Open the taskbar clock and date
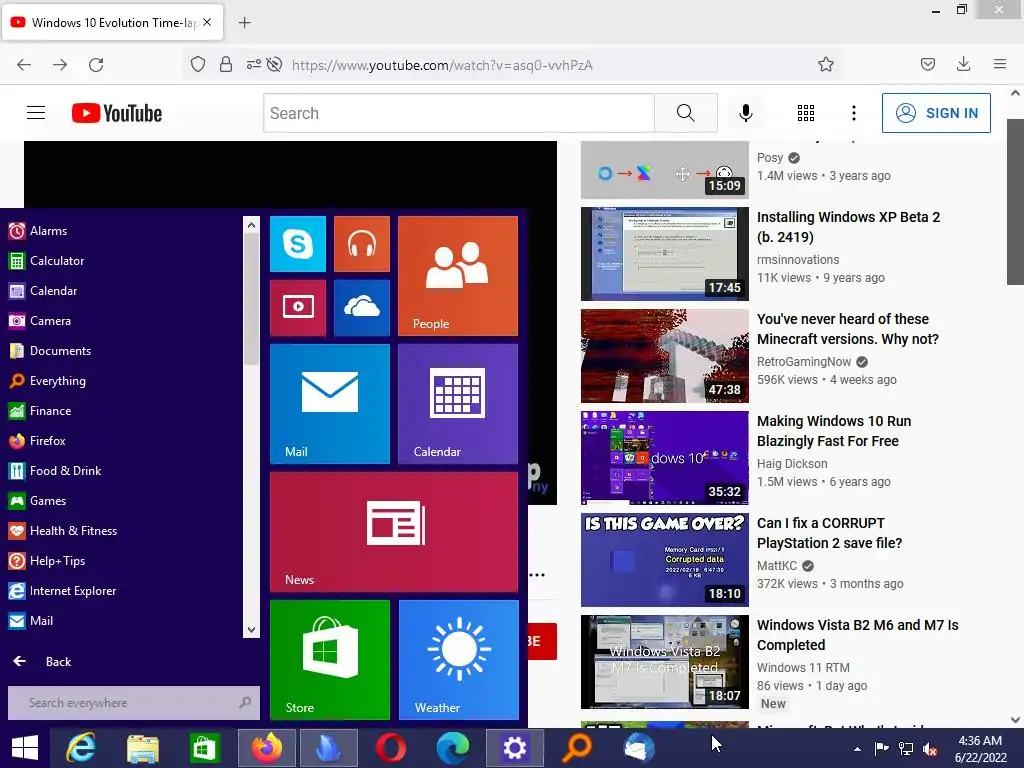This screenshot has width=1024, height=768. tap(980, 749)
